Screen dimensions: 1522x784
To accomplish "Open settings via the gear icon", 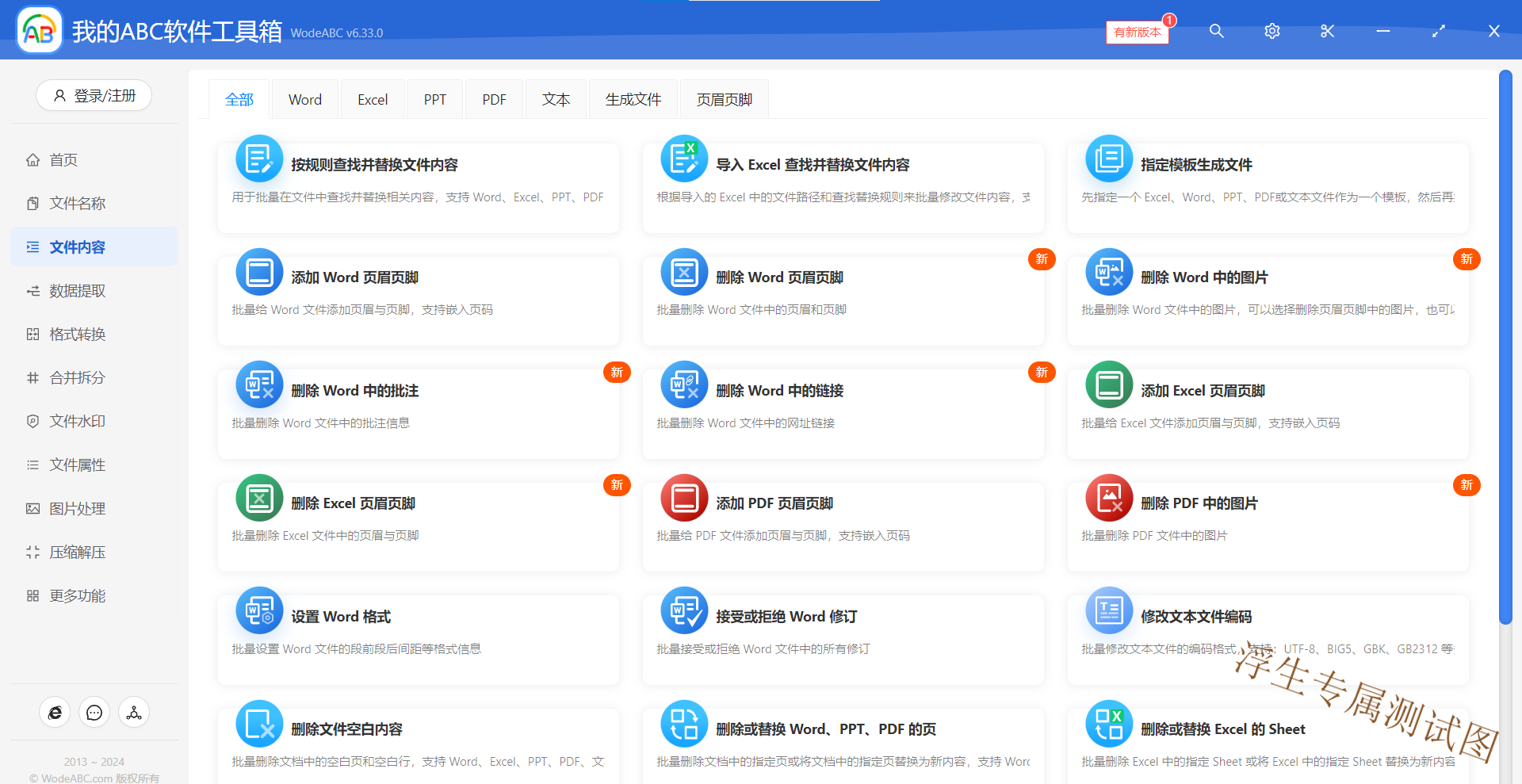I will (x=1272, y=31).
